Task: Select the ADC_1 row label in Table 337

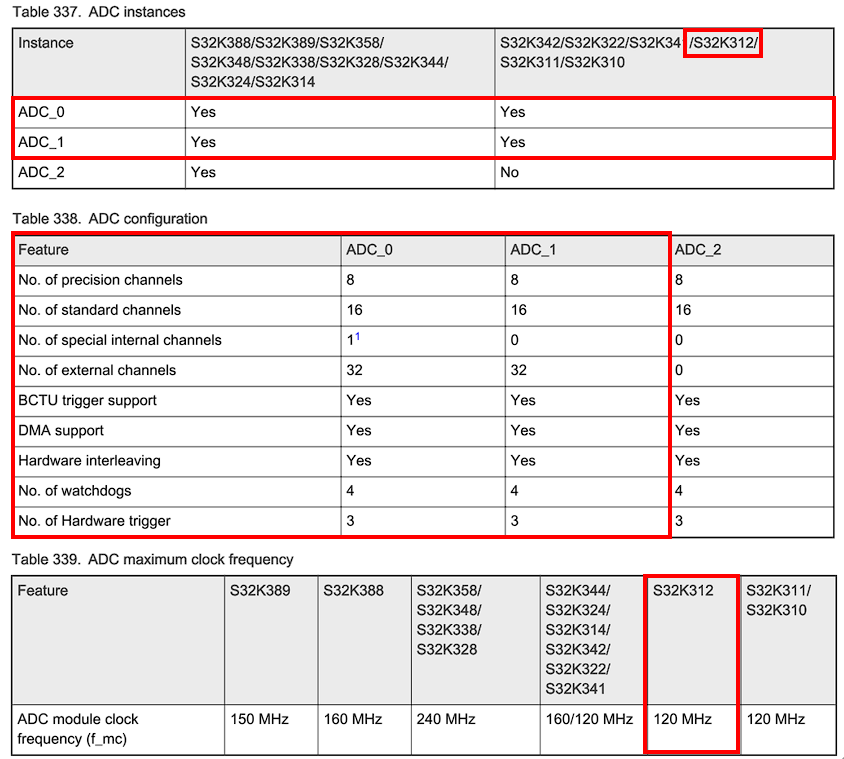Action: (41, 142)
